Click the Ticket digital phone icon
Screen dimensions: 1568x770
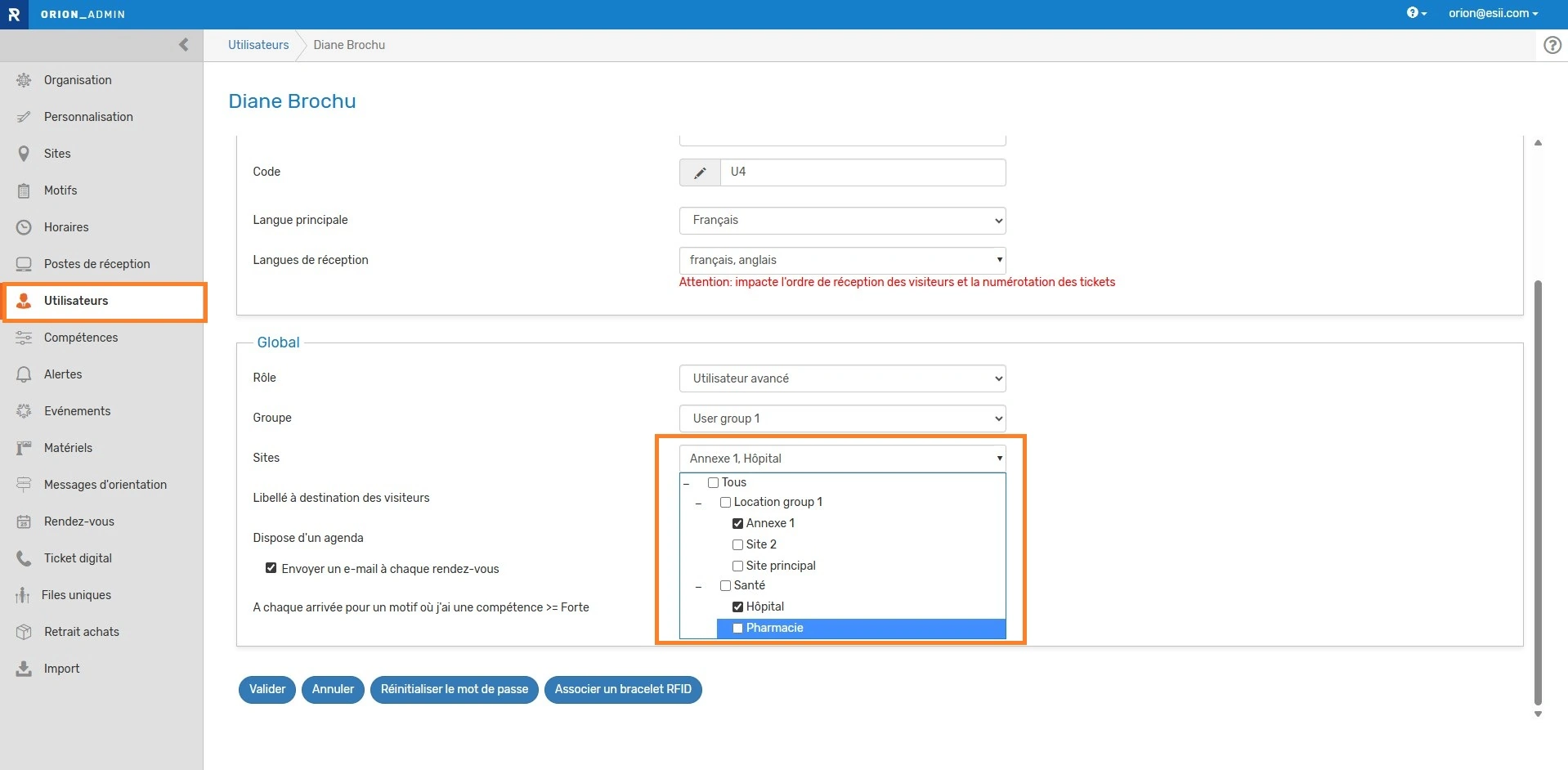tap(24, 558)
